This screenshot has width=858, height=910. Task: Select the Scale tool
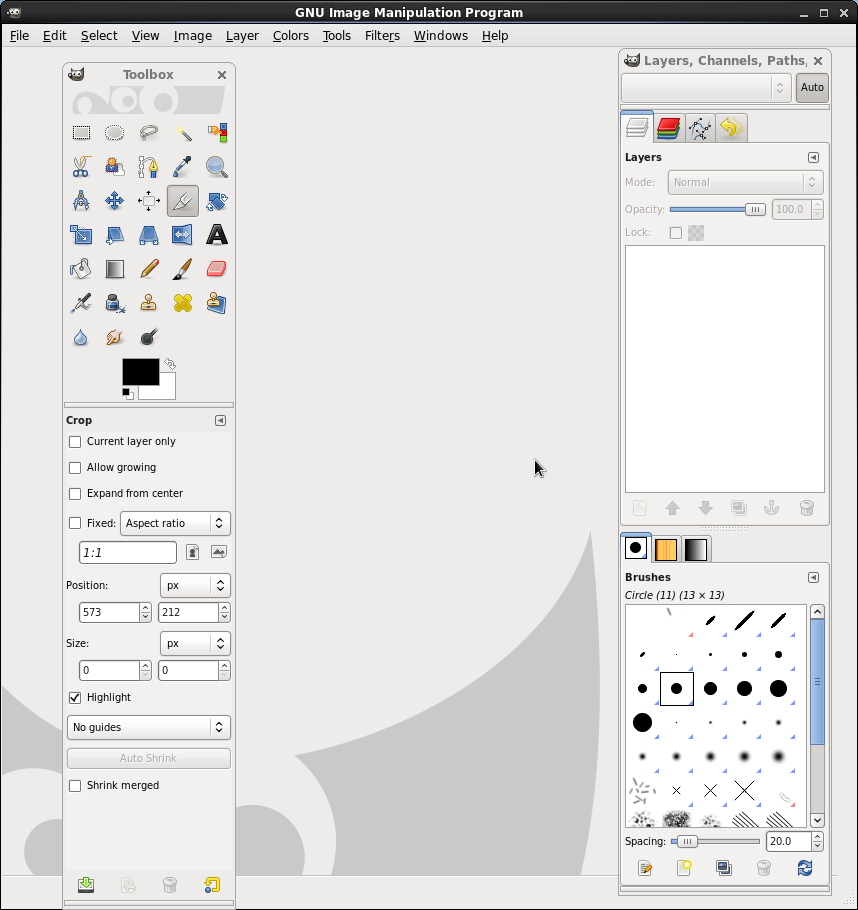click(81, 235)
